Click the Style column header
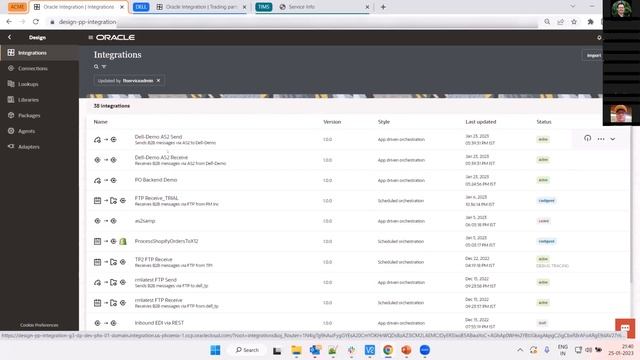 [x=384, y=122]
